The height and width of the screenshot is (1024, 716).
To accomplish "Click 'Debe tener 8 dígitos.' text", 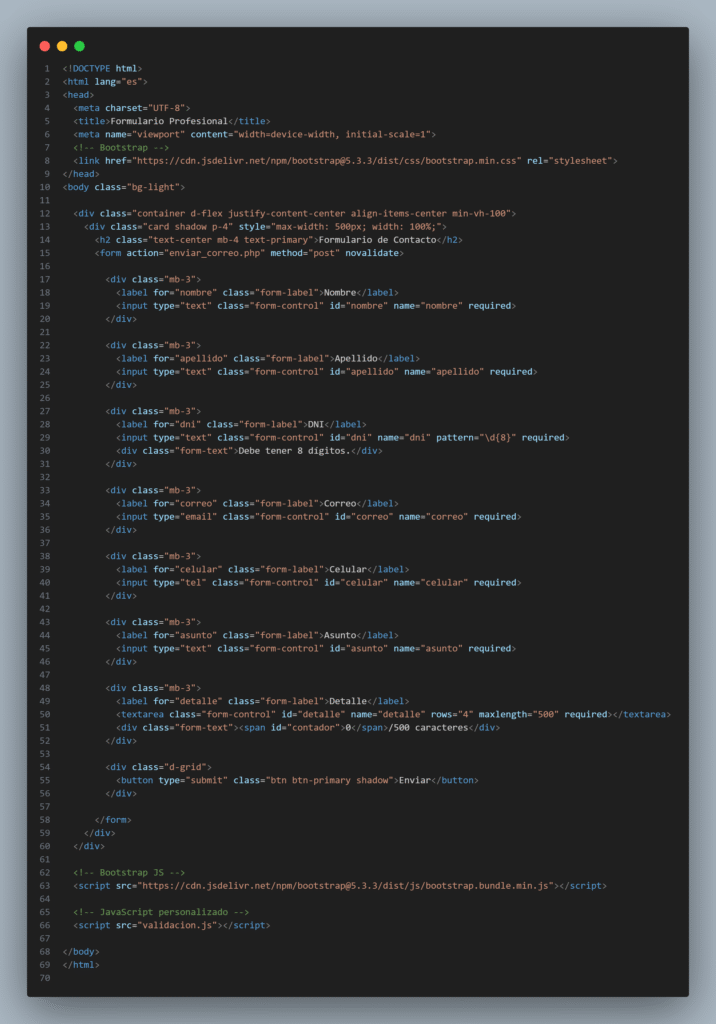I will [295, 451].
